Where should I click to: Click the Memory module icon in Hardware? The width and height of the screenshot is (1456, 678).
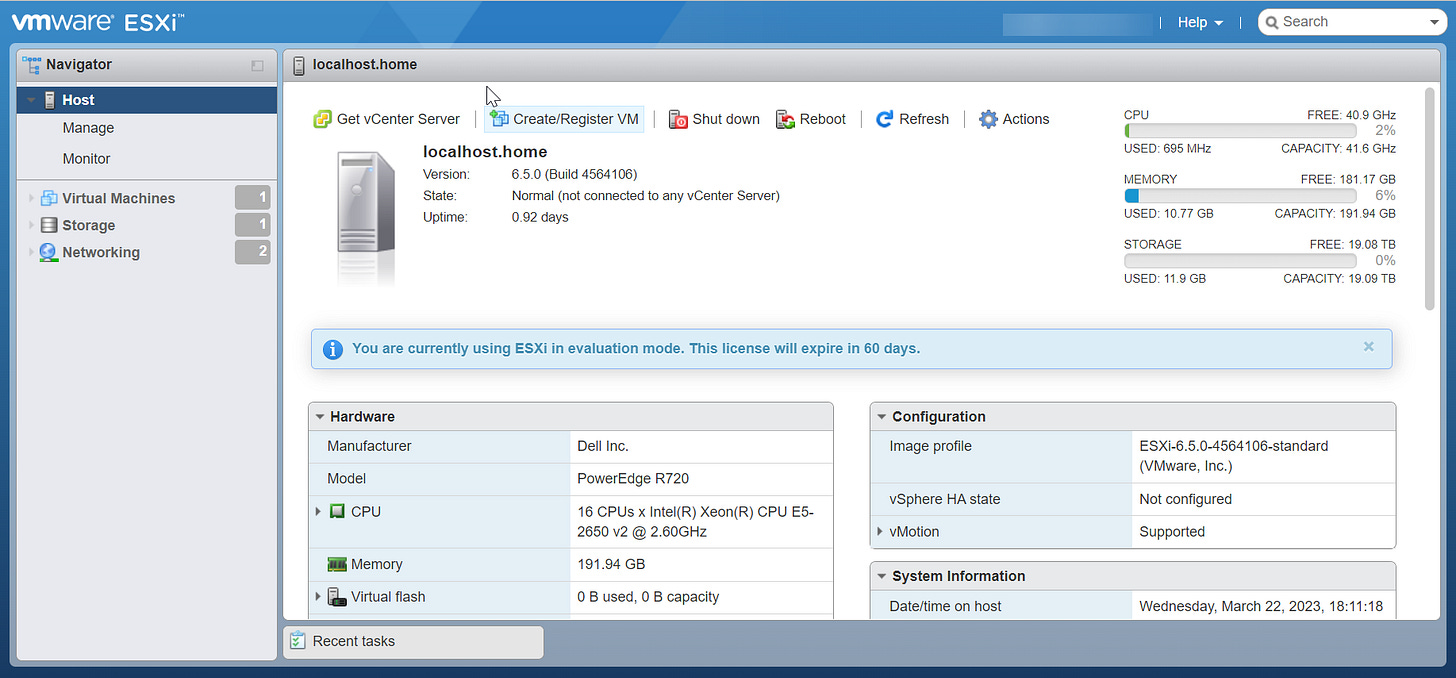tap(337, 564)
